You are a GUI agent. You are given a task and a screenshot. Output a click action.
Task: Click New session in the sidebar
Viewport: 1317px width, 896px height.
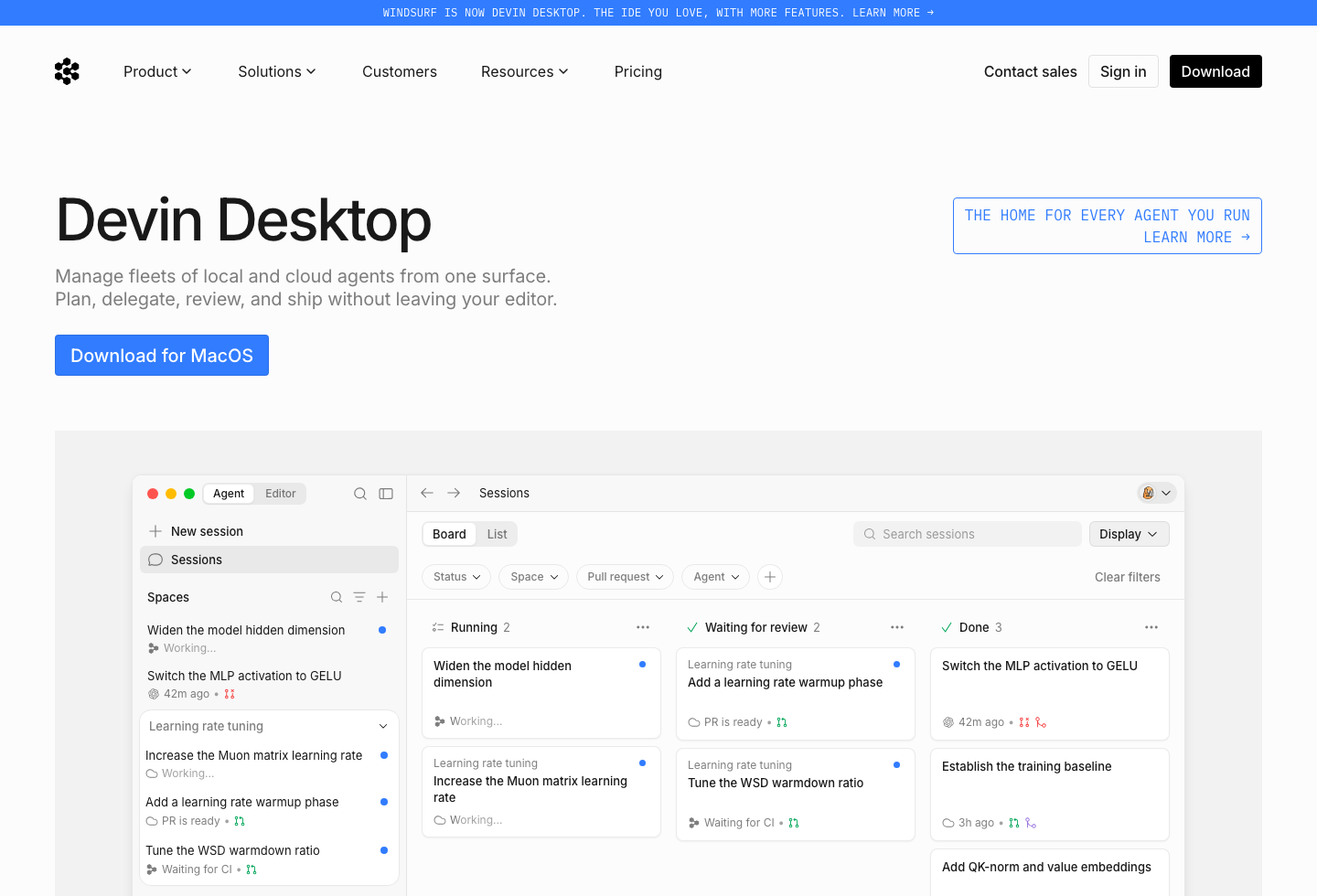207,531
